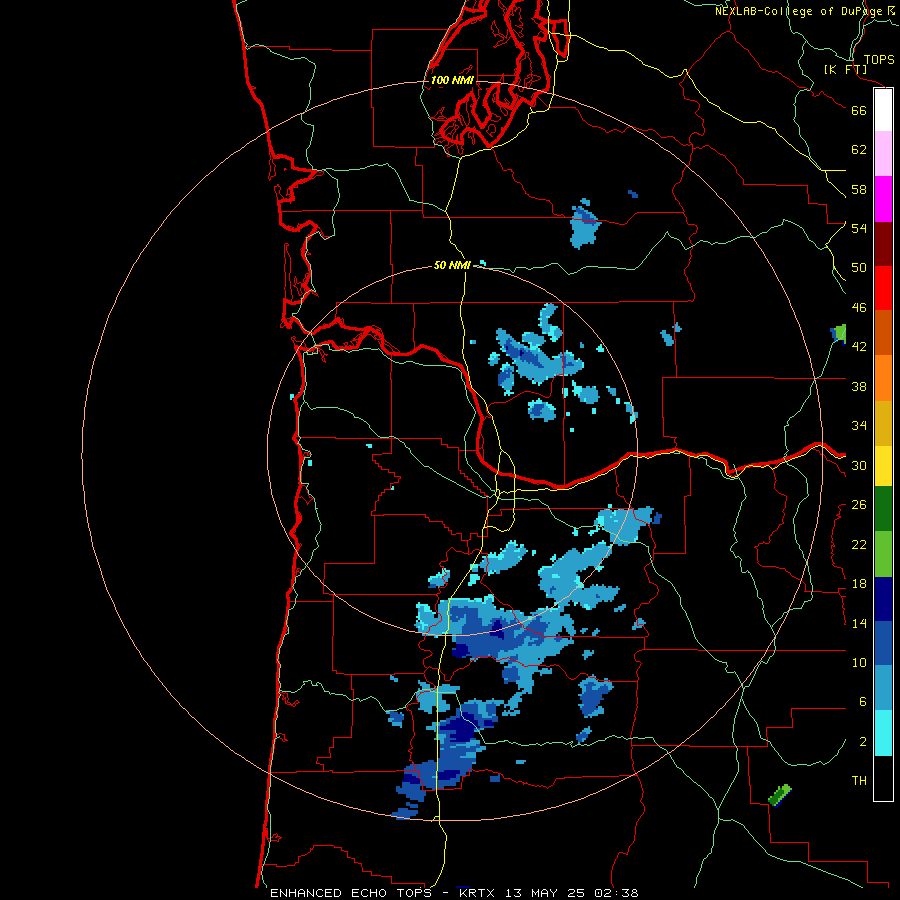
Task: Click the yellow 30-34 kft swatch
Action: pos(883,465)
